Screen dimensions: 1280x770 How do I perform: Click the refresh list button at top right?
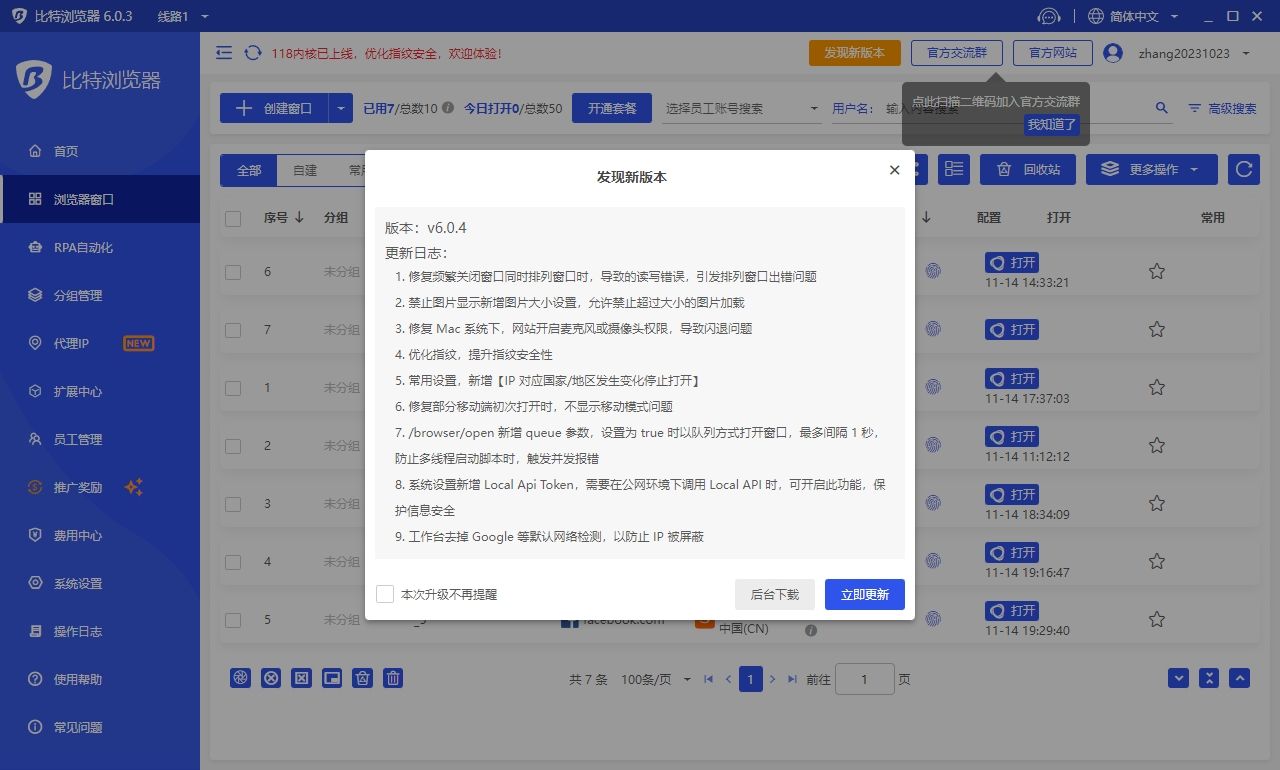click(x=1243, y=170)
